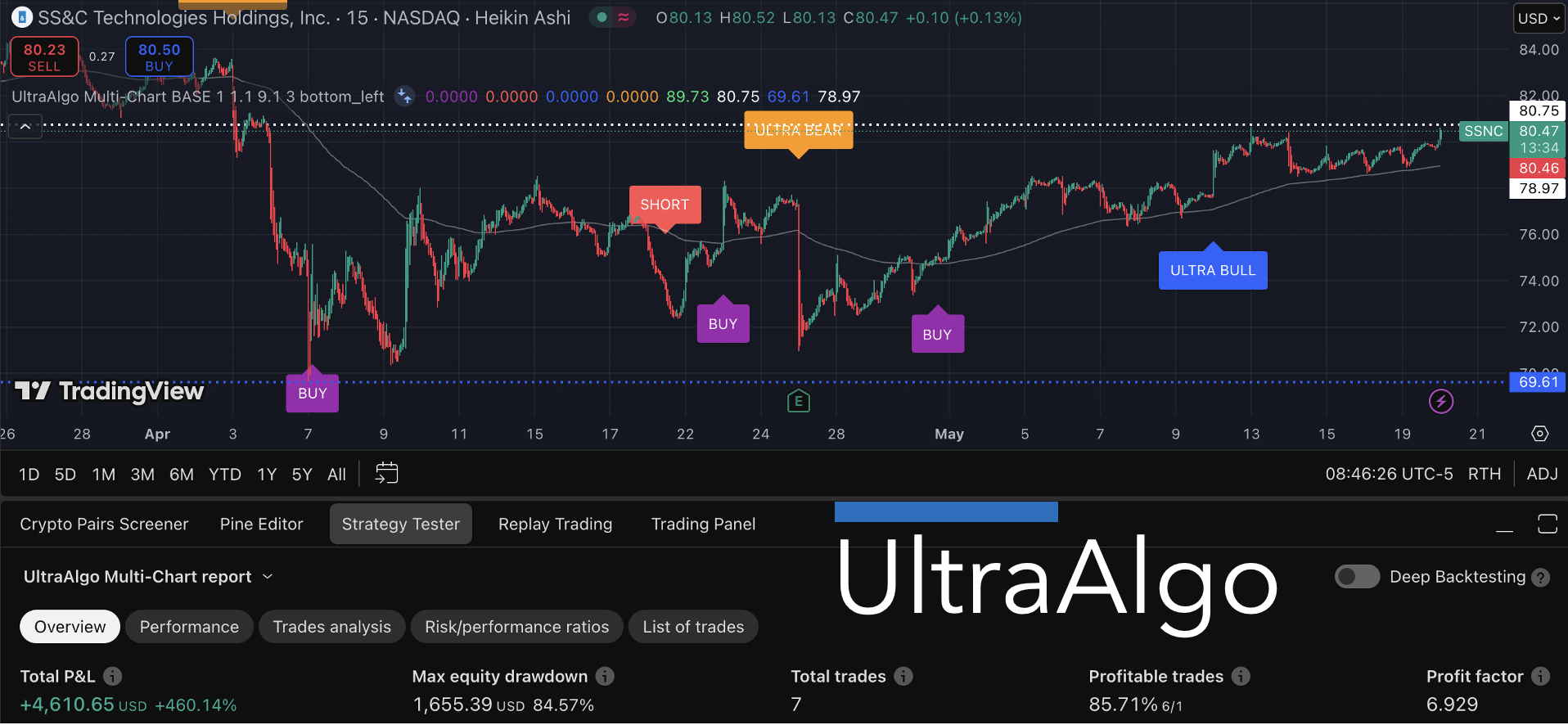The width and height of the screenshot is (1568, 725).
Task: Click the UltraAlgo Multi-Chart BASE indicator title
Action: click(197, 97)
